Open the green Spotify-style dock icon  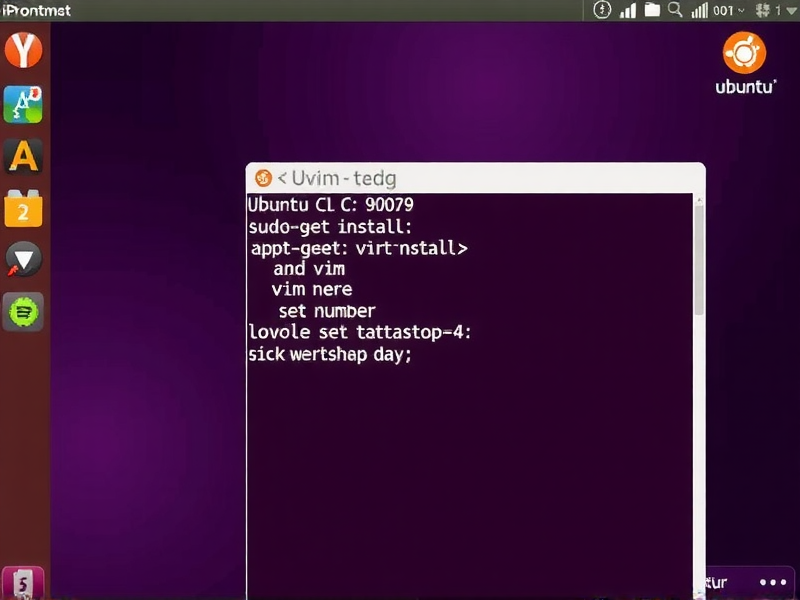coord(23,312)
